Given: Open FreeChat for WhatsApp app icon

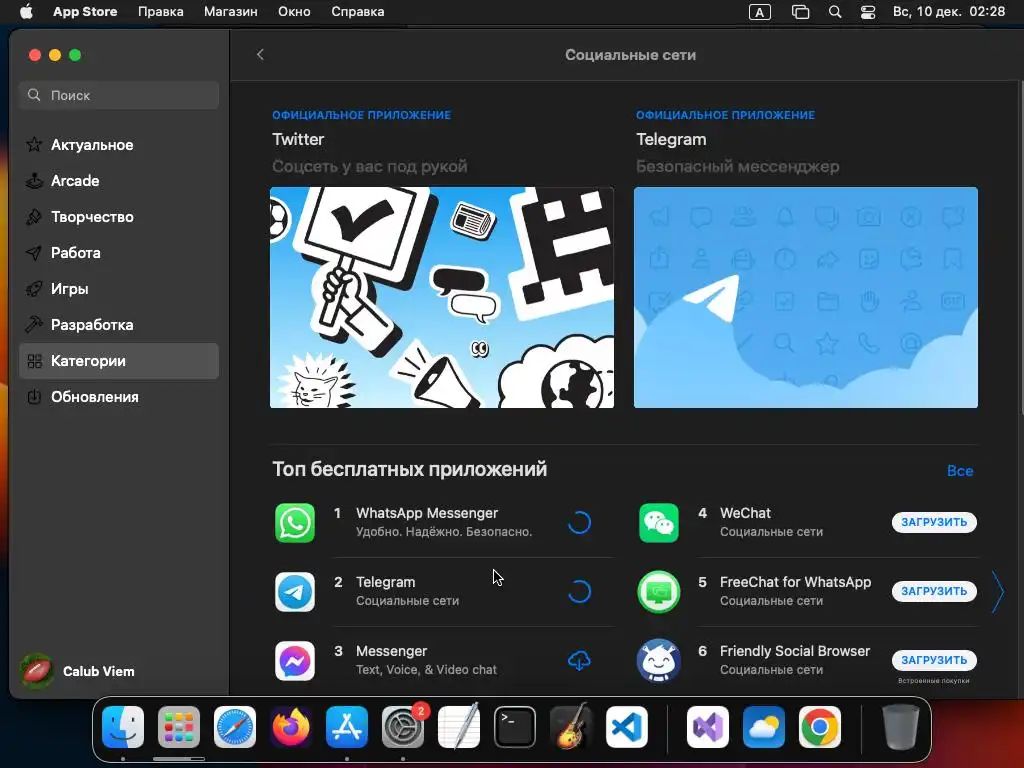Looking at the screenshot, I should pyautogui.click(x=658, y=592).
